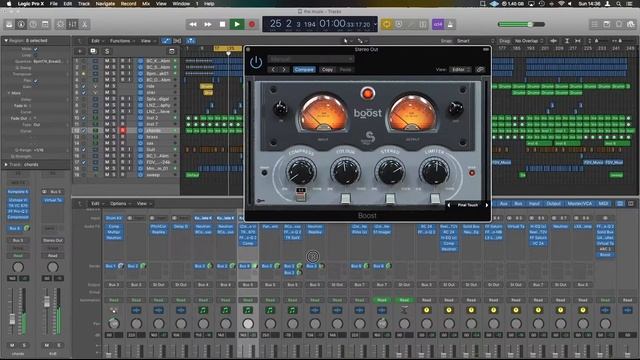The width and height of the screenshot is (640, 360).
Task: Open Spotlight search in menu bar
Action: 619,4
